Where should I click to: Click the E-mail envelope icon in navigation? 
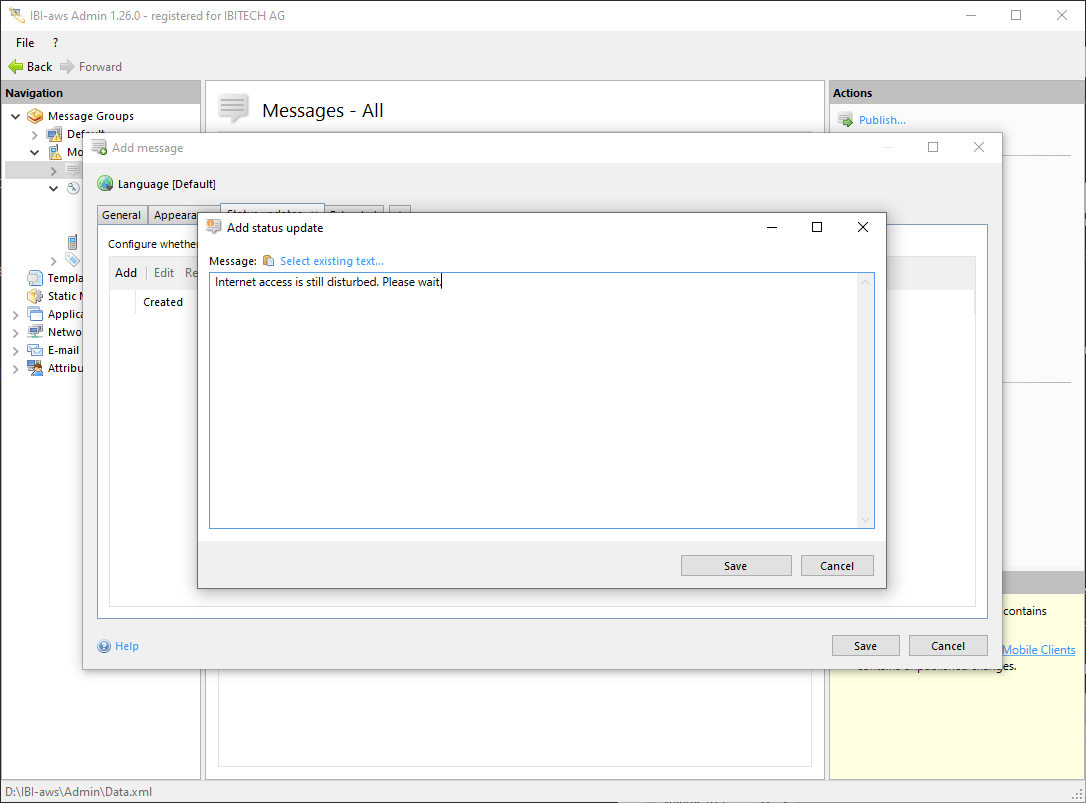tap(35, 350)
